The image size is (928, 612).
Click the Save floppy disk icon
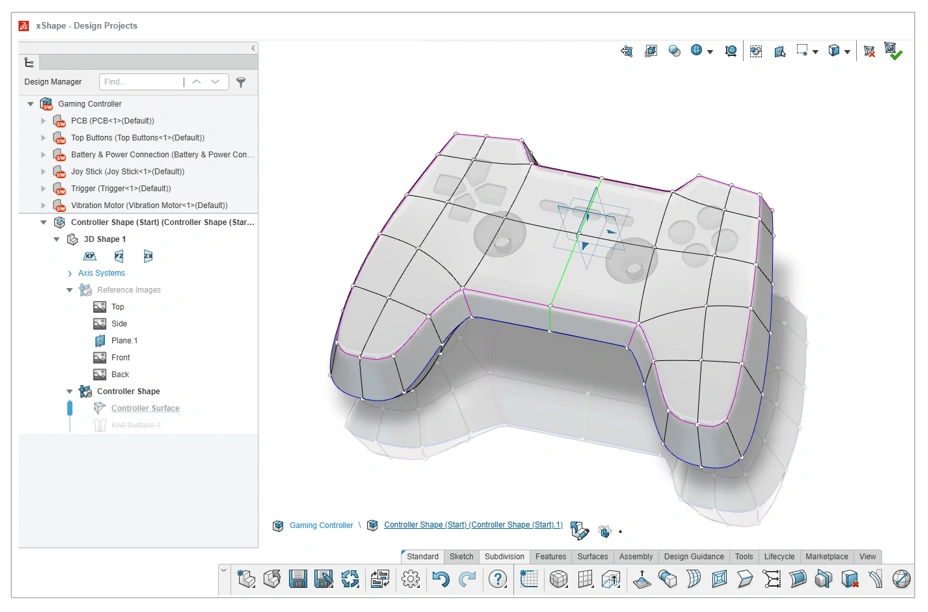pyautogui.click(x=298, y=578)
